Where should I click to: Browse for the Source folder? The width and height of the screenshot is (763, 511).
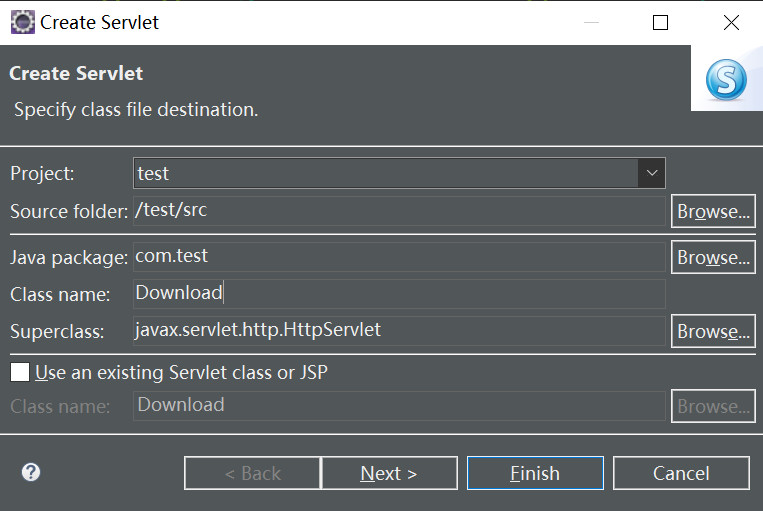click(x=713, y=212)
